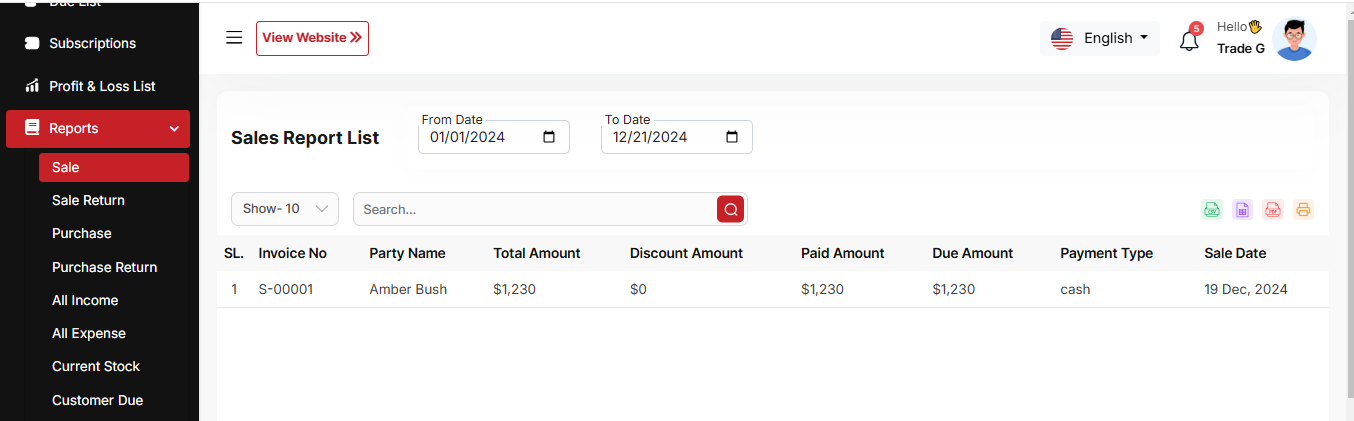Image resolution: width=1354 pixels, height=421 pixels.
Task: Open Subscriptions in the sidebar
Action: tap(92, 43)
